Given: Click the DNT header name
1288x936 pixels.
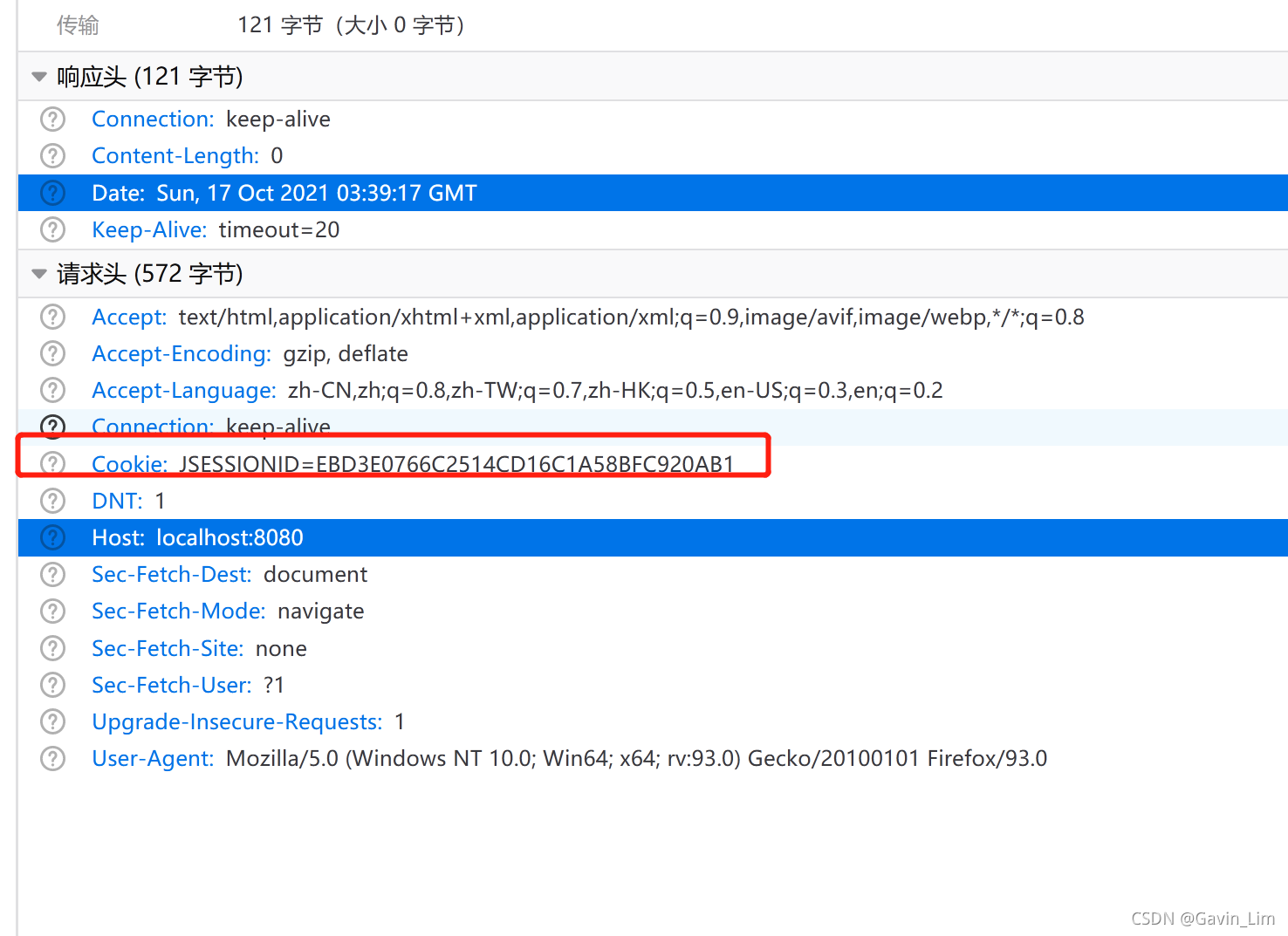Looking at the screenshot, I should 117,501.
